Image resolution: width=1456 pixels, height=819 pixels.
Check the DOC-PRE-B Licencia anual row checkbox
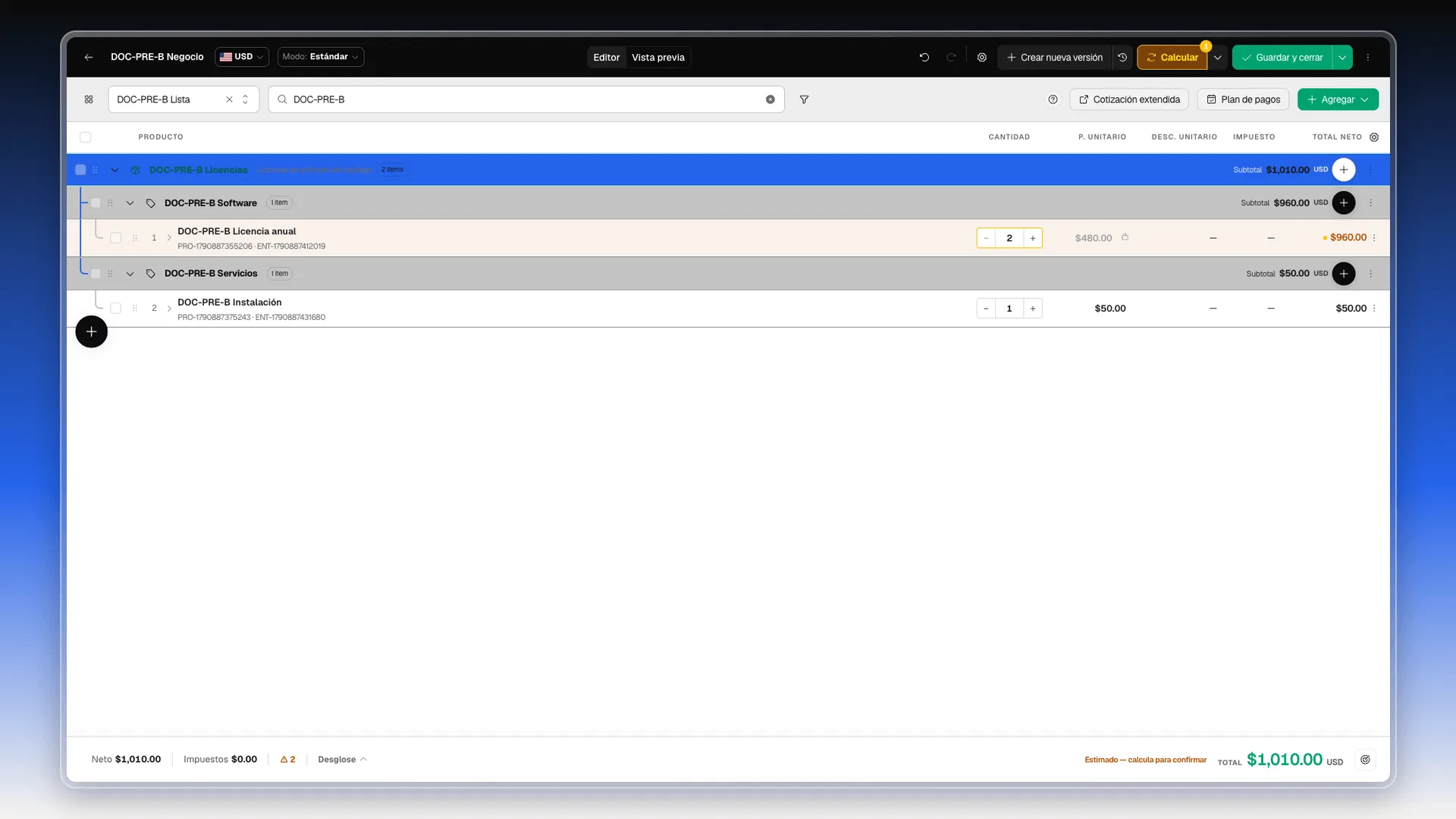click(115, 238)
